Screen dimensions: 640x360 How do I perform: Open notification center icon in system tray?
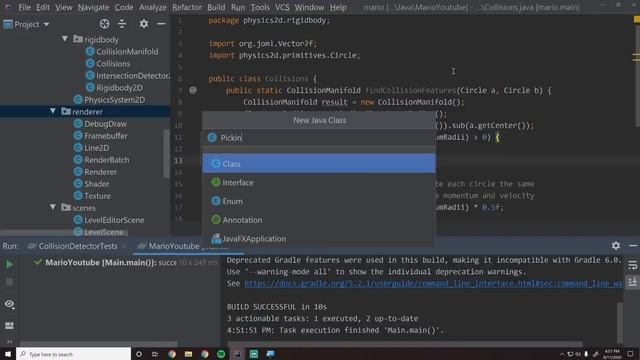pyautogui.click(x=631, y=354)
